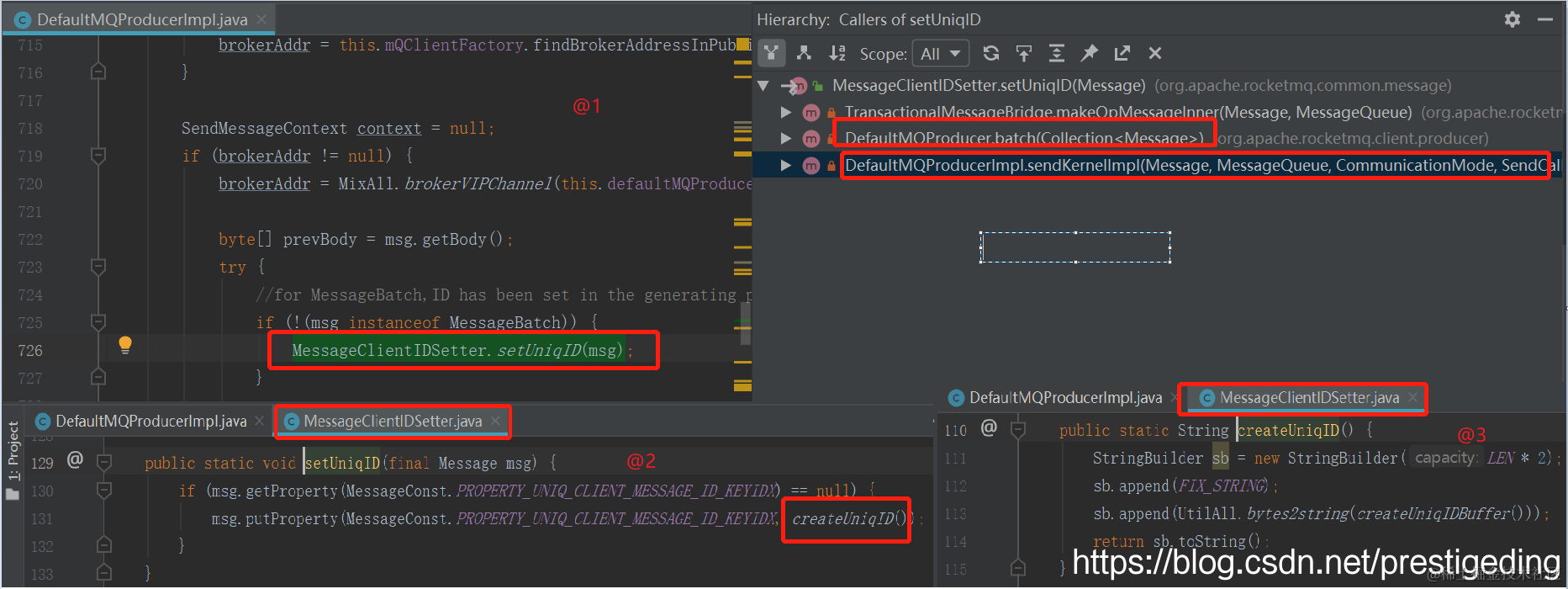Close MessageClientIDSetter.java tab in bottom-right editor
1568x589 pixels.
[x=1413, y=397]
